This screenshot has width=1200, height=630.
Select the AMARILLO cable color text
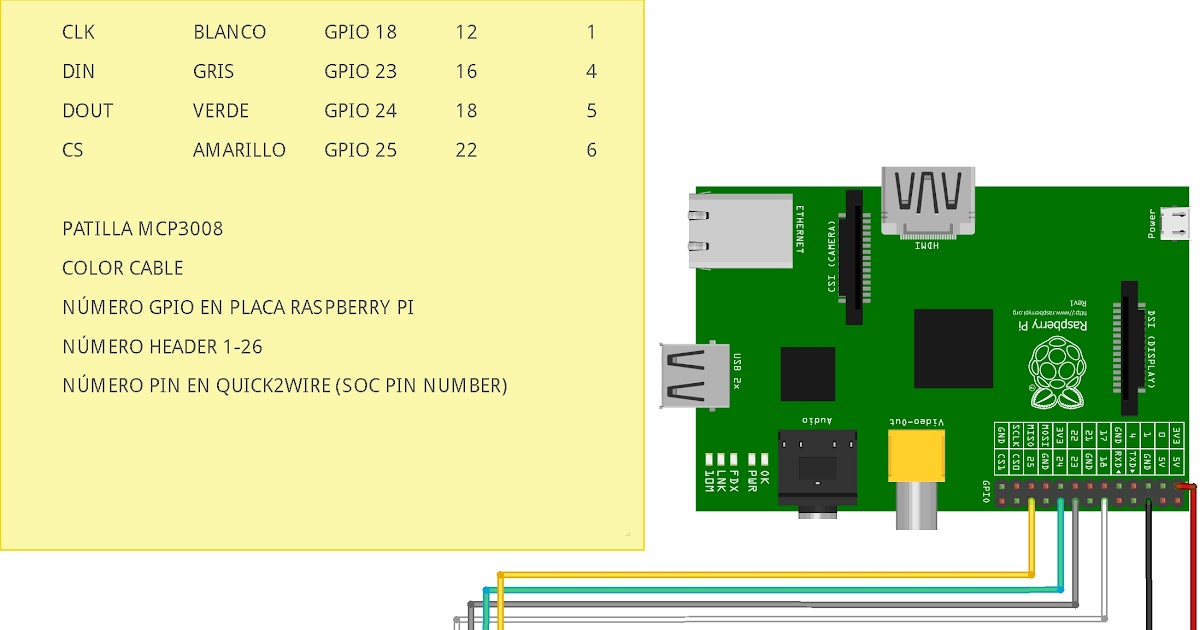[239, 150]
